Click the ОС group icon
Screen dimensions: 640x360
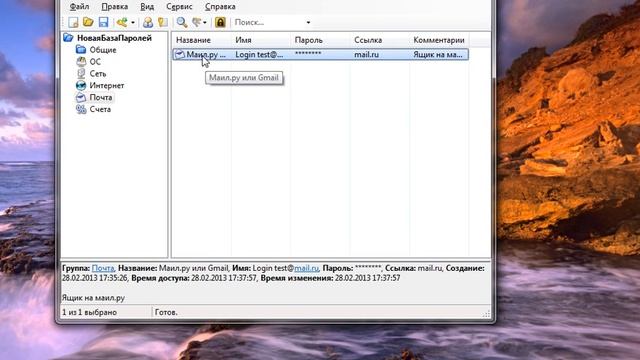click(x=81, y=61)
